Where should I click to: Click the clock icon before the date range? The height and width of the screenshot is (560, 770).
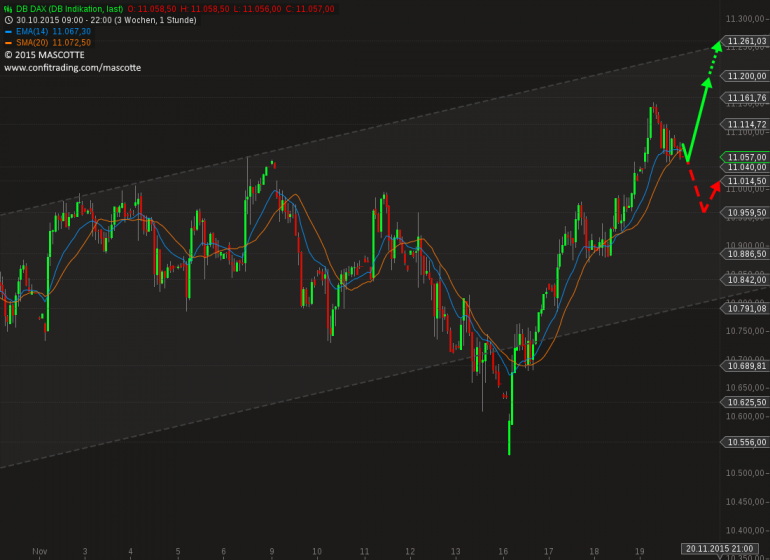8,20
